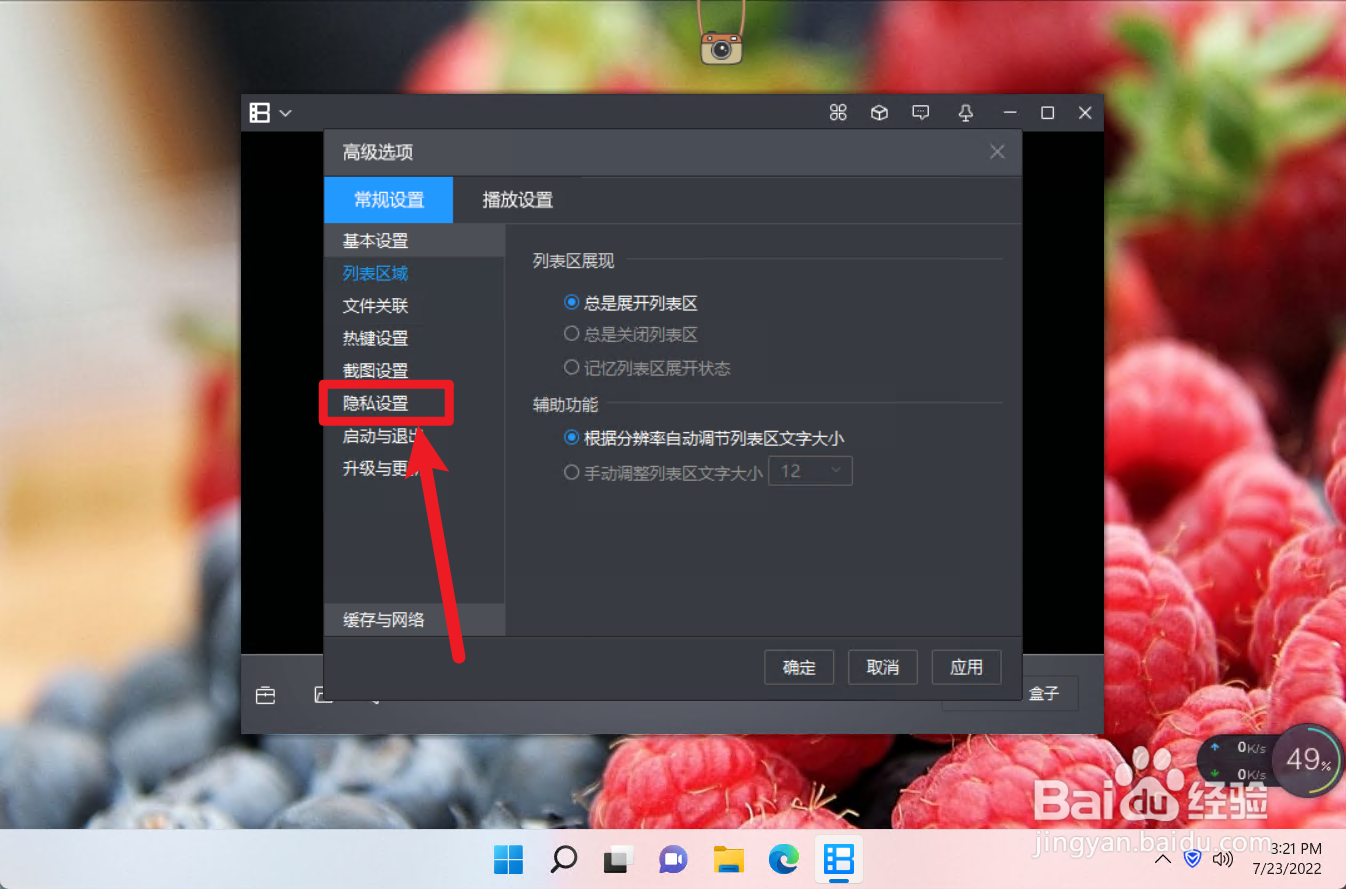Open the Windows Start menu
Image resolution: width=1346 pixels, height=889 pixels.
pyautogui.click(x=508, y=858)
